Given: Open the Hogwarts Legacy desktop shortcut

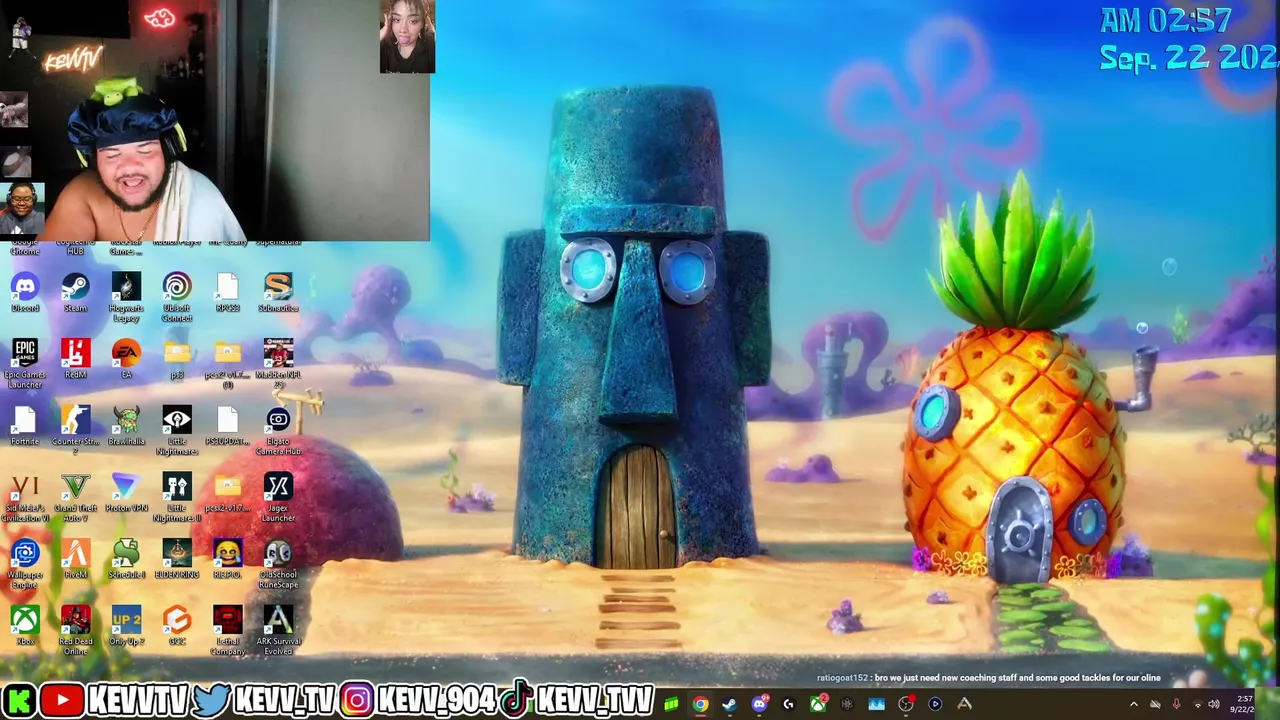Looking at the screenshot, I should (126, 297).
